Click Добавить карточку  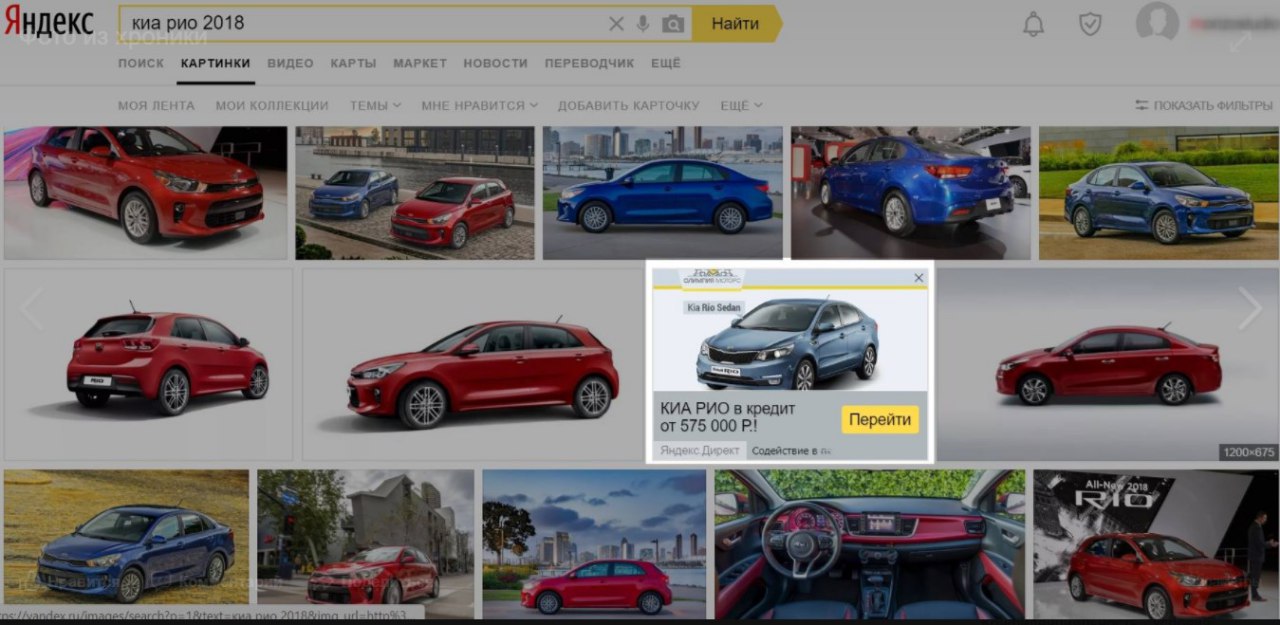pyautogui.click(x=629, y=105)
